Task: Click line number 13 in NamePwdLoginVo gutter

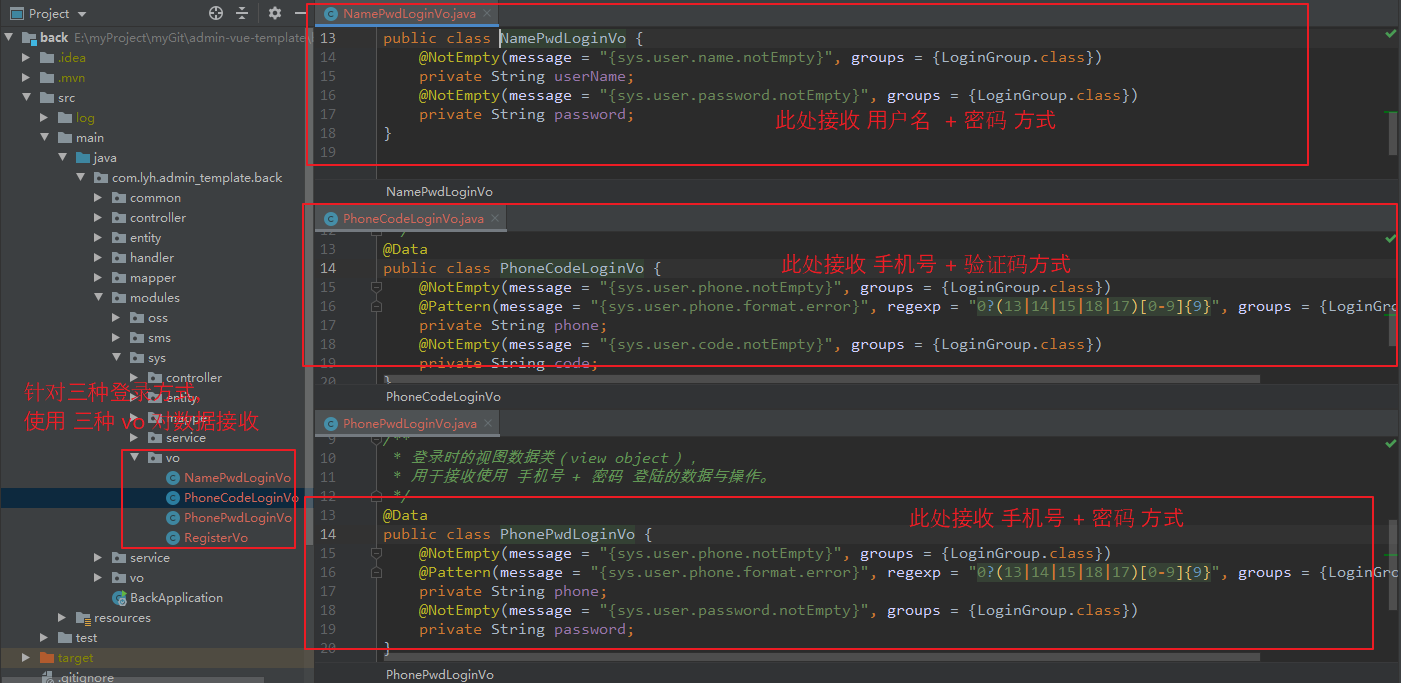Action: (328, 38)
